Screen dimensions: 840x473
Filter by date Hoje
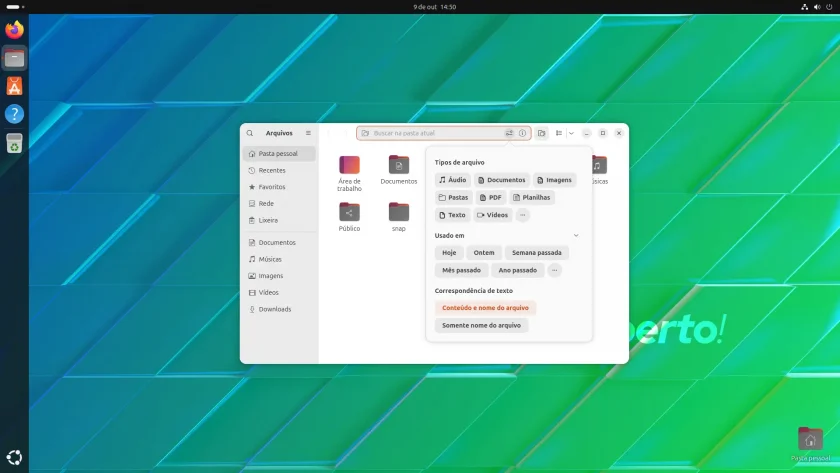[x=449, y=253]
